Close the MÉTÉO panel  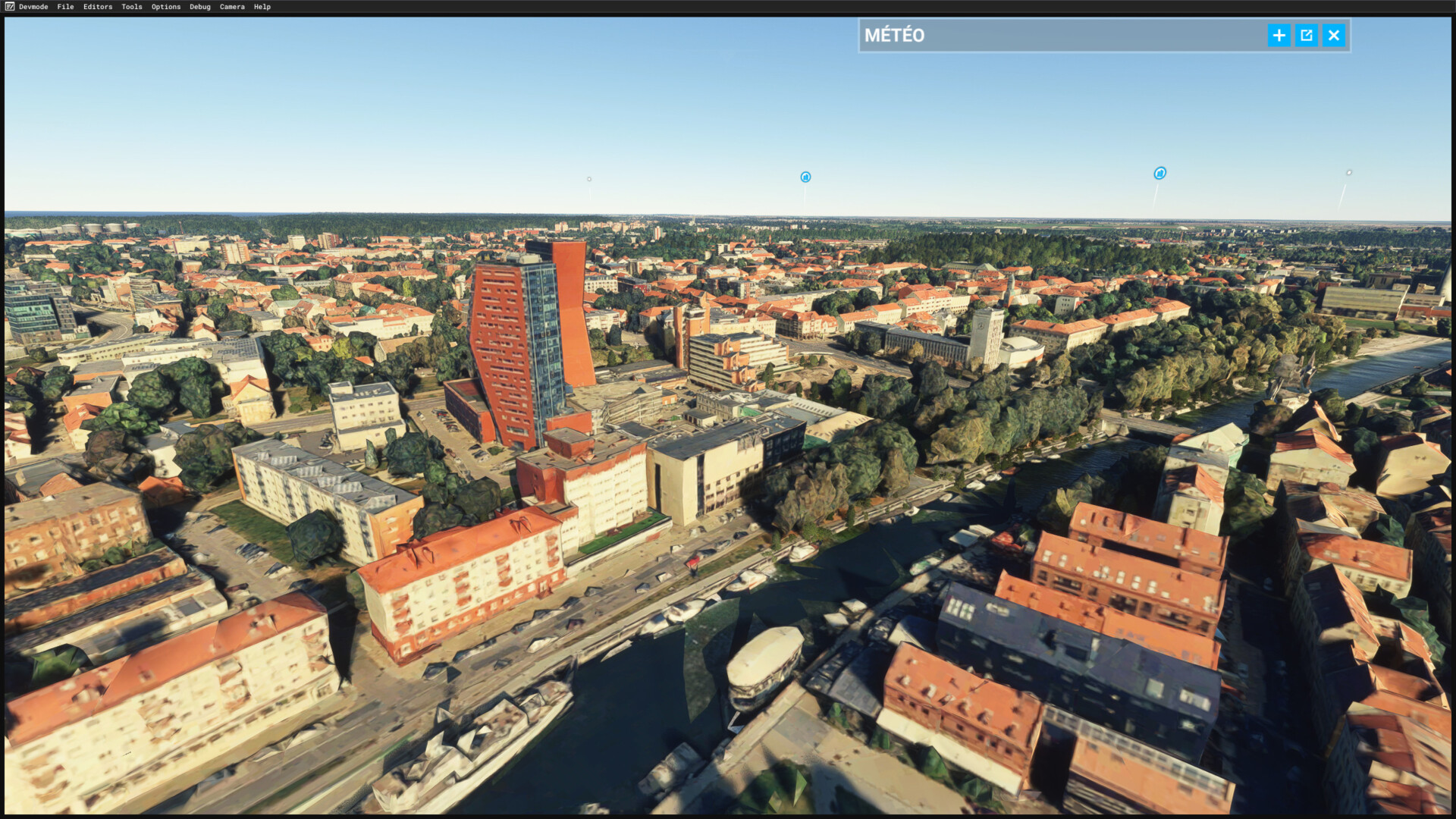pos(1334,36)
